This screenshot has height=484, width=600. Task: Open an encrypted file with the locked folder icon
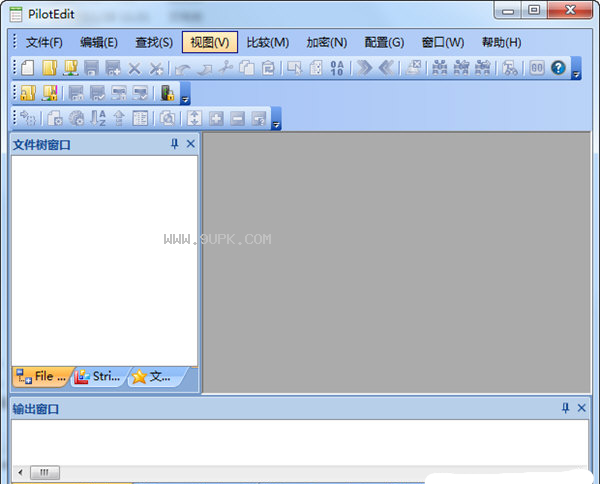pos(28,93)
